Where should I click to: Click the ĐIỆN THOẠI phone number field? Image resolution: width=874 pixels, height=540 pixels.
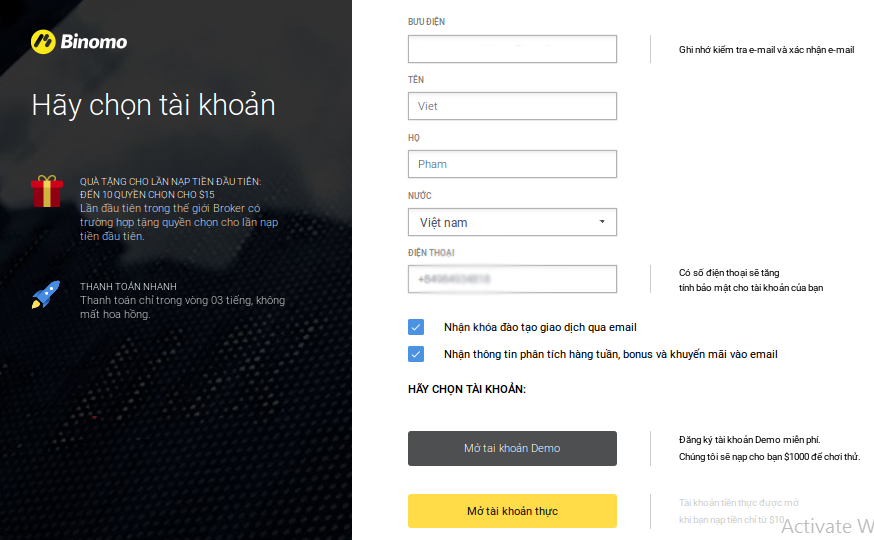(x=512, y=279)
